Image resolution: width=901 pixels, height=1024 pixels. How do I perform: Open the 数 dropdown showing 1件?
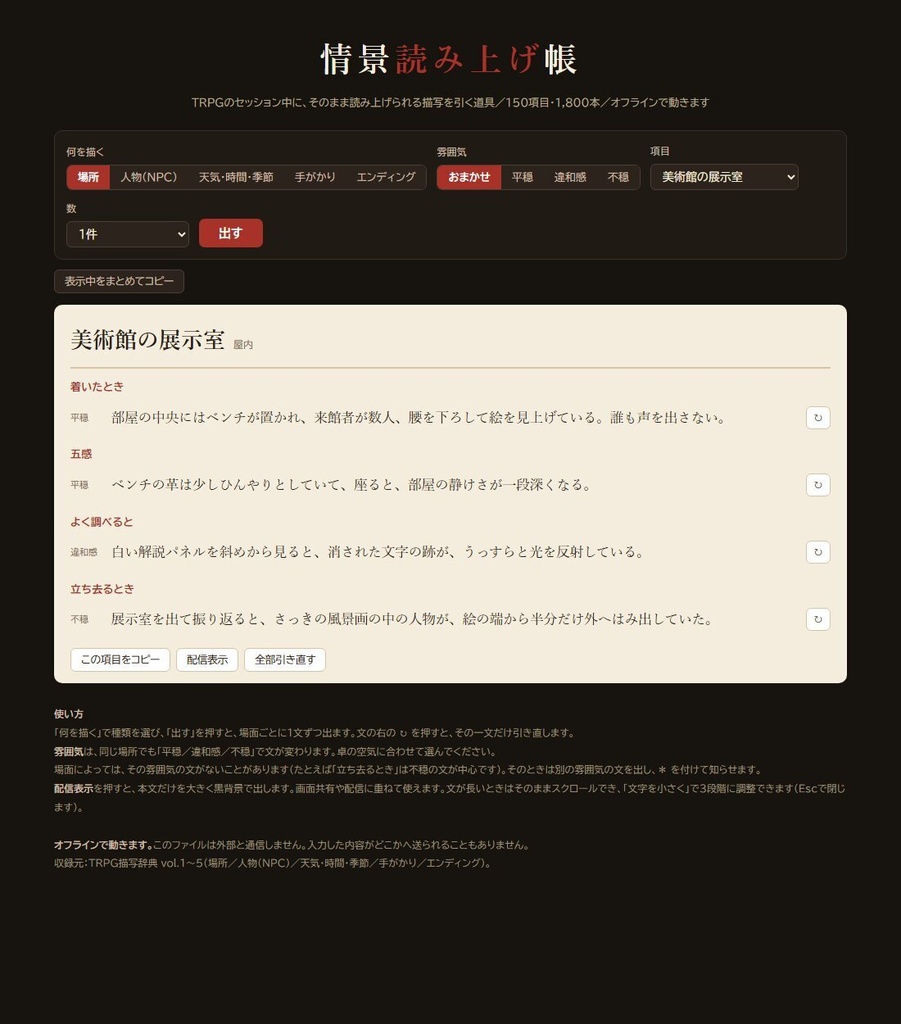[128, 234]
